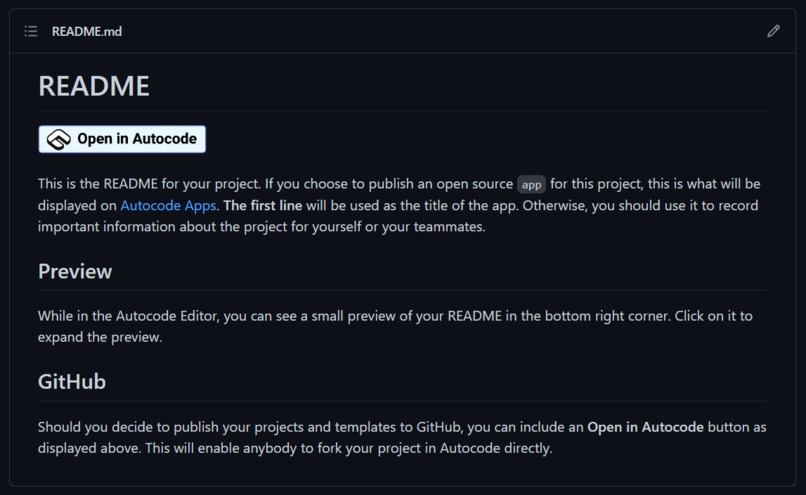
Task: Click the Preview section heading
Action: tap(75, 271)
